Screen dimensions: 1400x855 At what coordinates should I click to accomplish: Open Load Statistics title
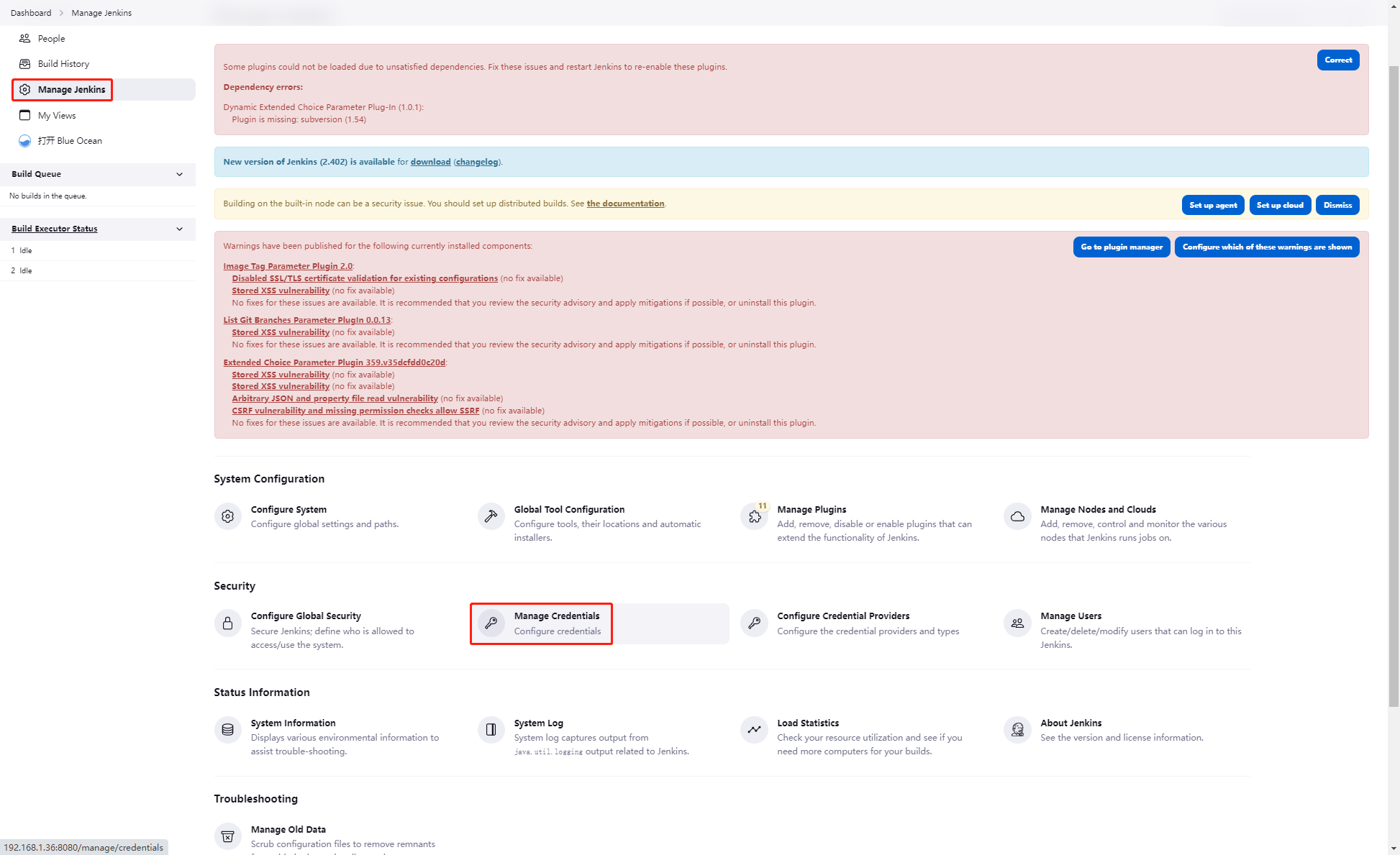click(808, 723)
